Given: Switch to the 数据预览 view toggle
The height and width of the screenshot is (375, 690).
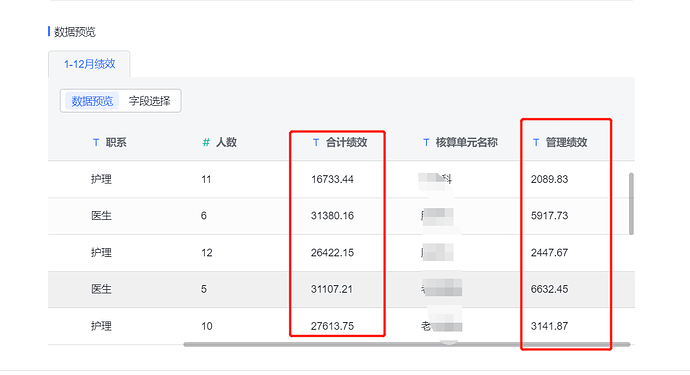Looking at the screenshot, I should pos(92,101).
